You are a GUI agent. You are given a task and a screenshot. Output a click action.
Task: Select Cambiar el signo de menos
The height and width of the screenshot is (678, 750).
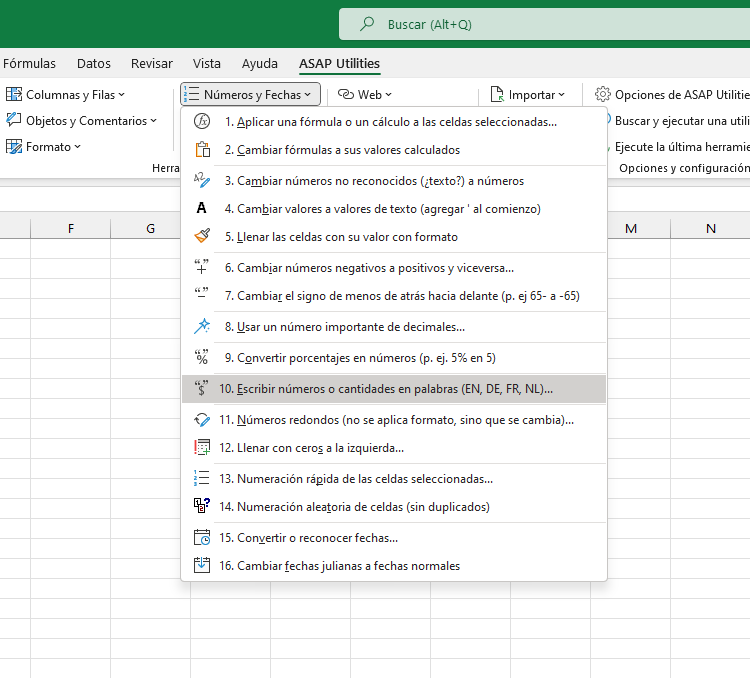click(394, 295)
